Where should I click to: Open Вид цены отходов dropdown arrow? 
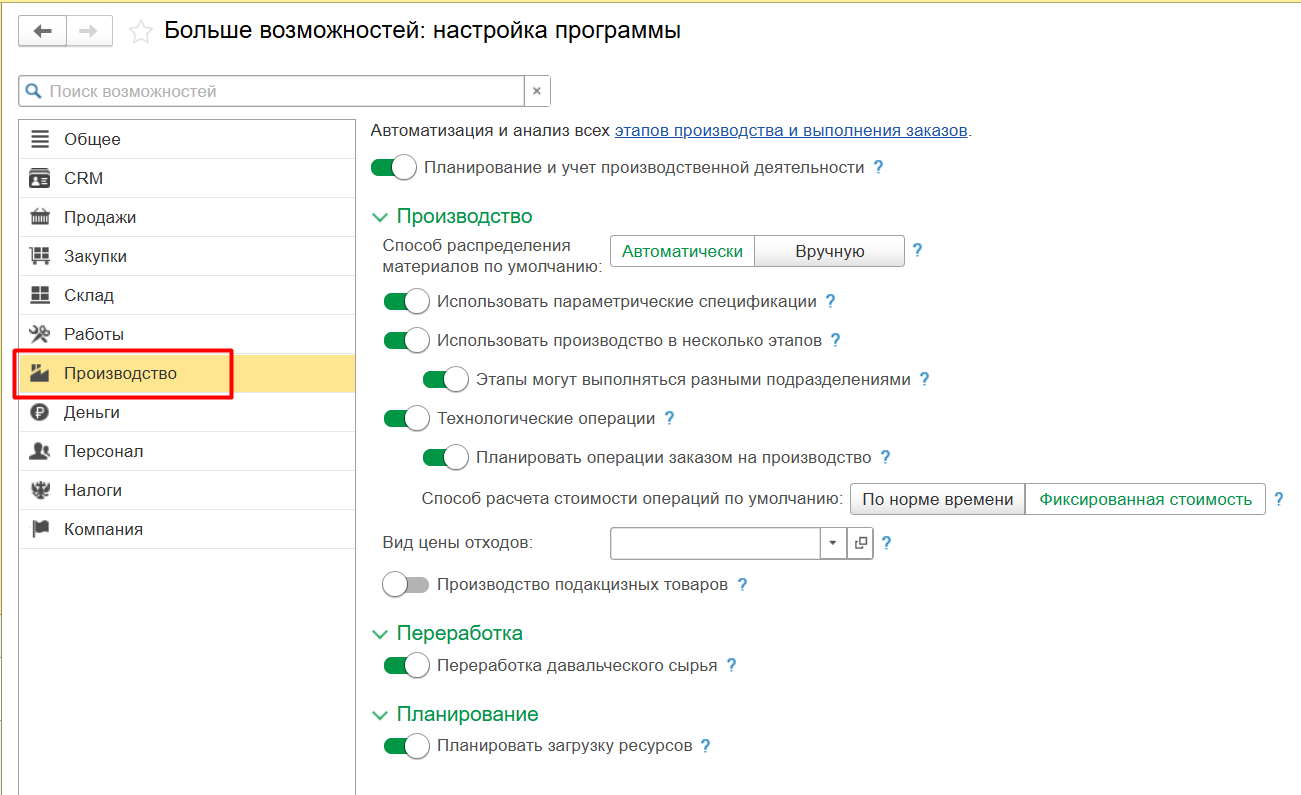pyautogui.click(x=833, y=543)
